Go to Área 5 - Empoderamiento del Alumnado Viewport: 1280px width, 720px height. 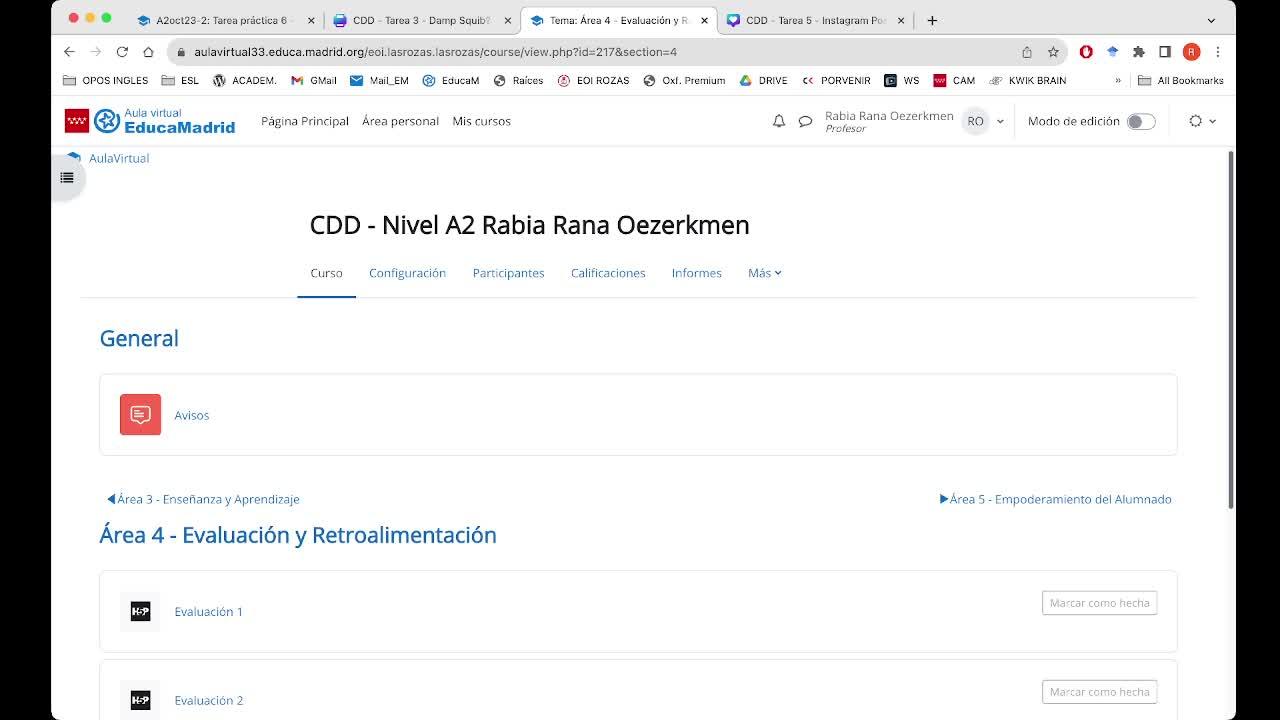[x=1056, y=499]
